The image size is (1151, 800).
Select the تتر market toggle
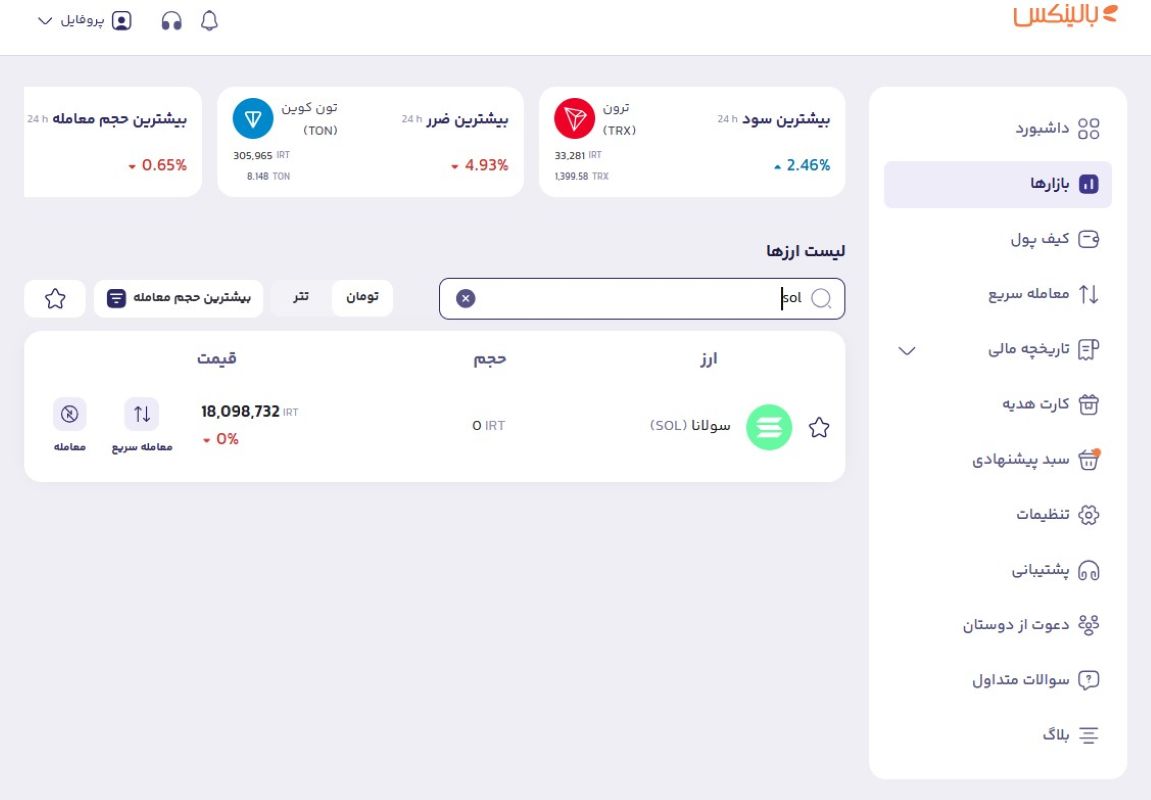point(301,299)
